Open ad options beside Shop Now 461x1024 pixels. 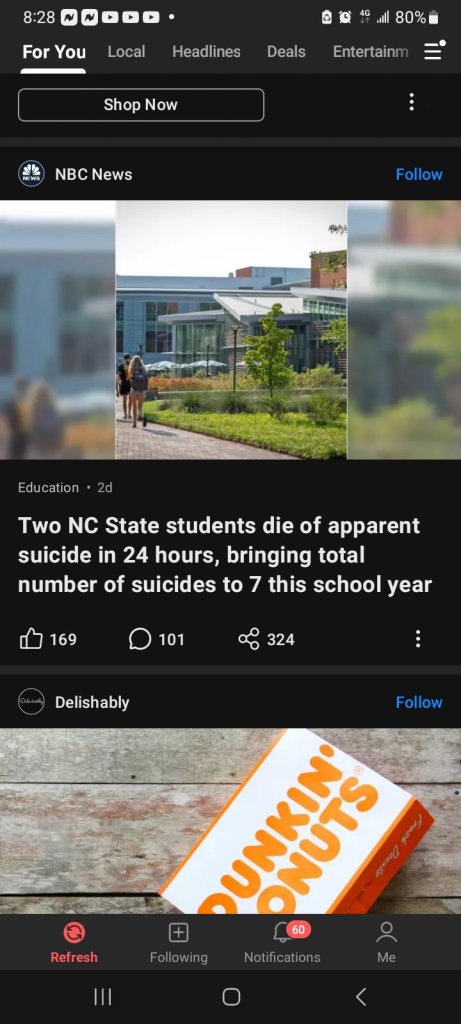tap(411, 102)
